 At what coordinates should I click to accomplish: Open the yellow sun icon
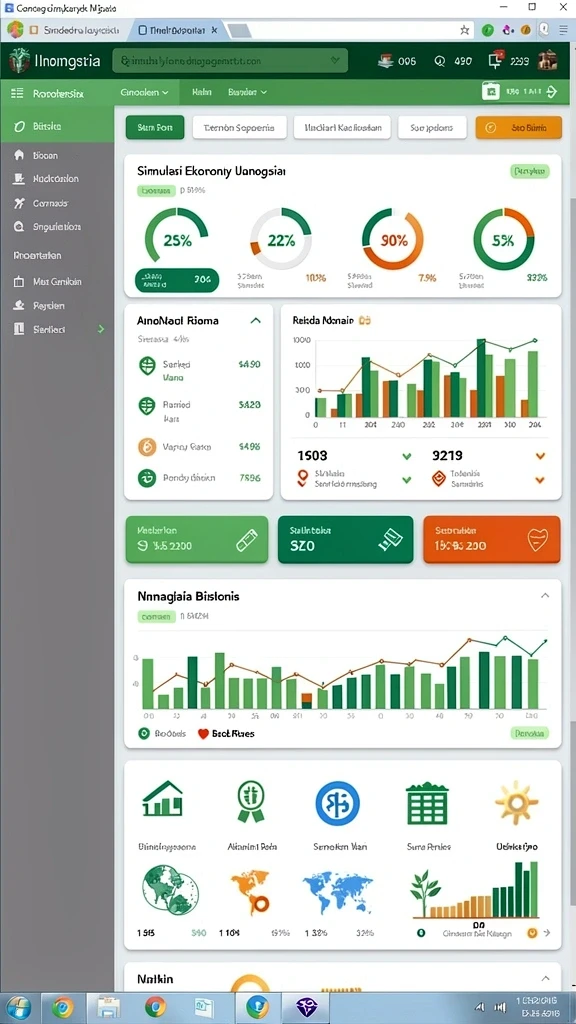coord(517,802)
